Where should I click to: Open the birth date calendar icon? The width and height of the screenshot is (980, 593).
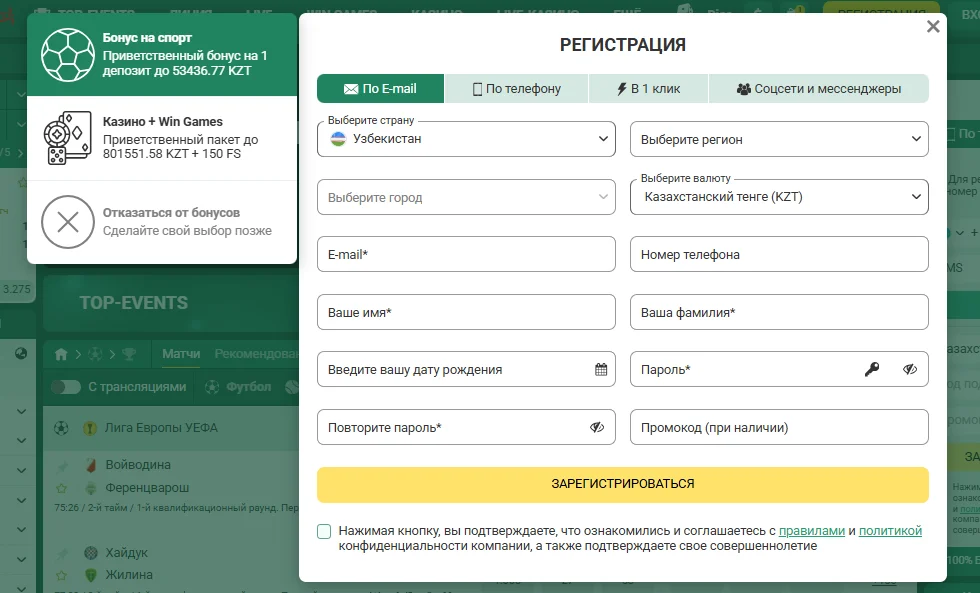(x=601, y=369)
